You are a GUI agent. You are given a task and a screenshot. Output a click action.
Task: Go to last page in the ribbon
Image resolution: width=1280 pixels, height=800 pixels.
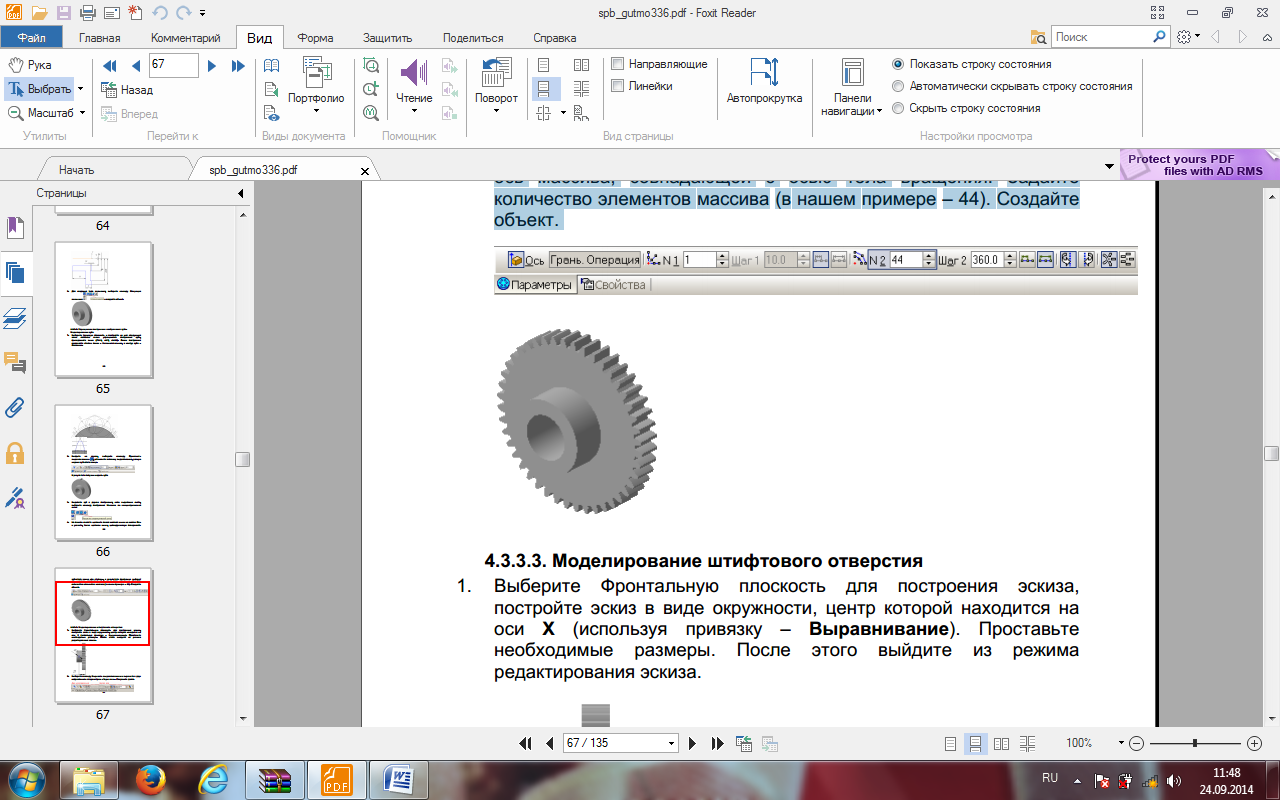click(x=238, y=66)
